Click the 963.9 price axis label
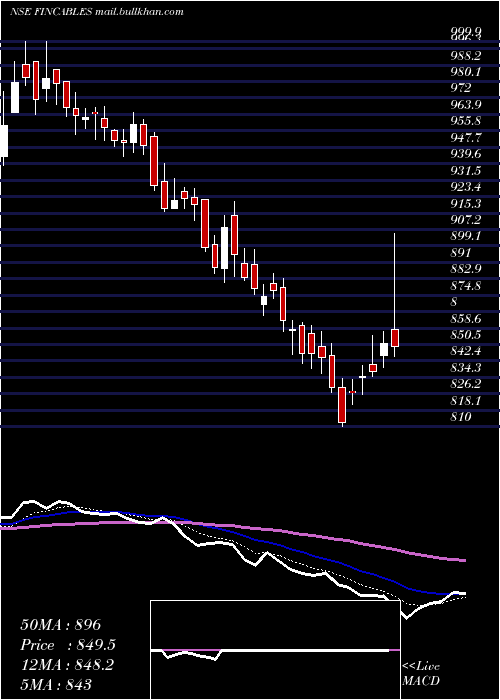500x700 pixels. pyautogui.click(x=466, y=104)
